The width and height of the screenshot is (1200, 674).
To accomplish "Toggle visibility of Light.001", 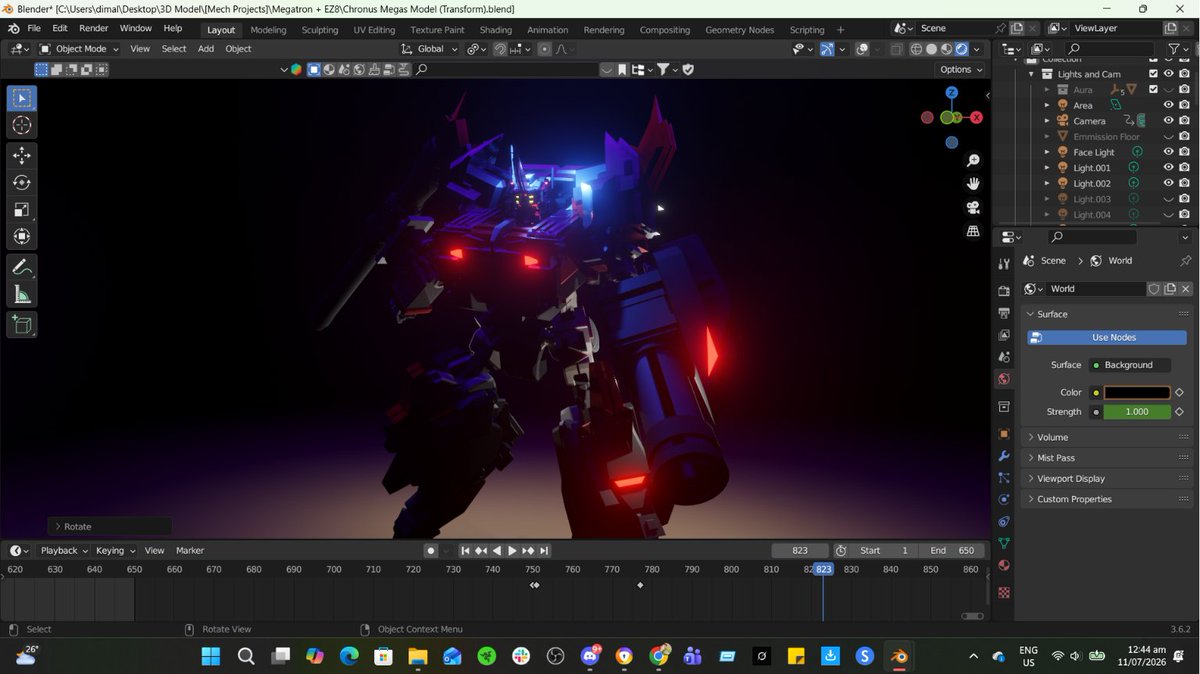I will 1168,168.
